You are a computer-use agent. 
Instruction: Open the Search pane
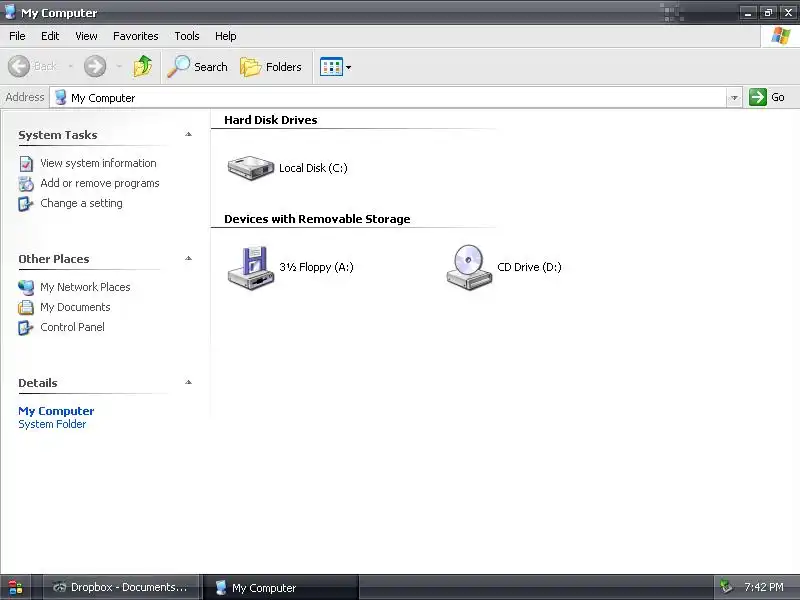(x=197, y=66)
